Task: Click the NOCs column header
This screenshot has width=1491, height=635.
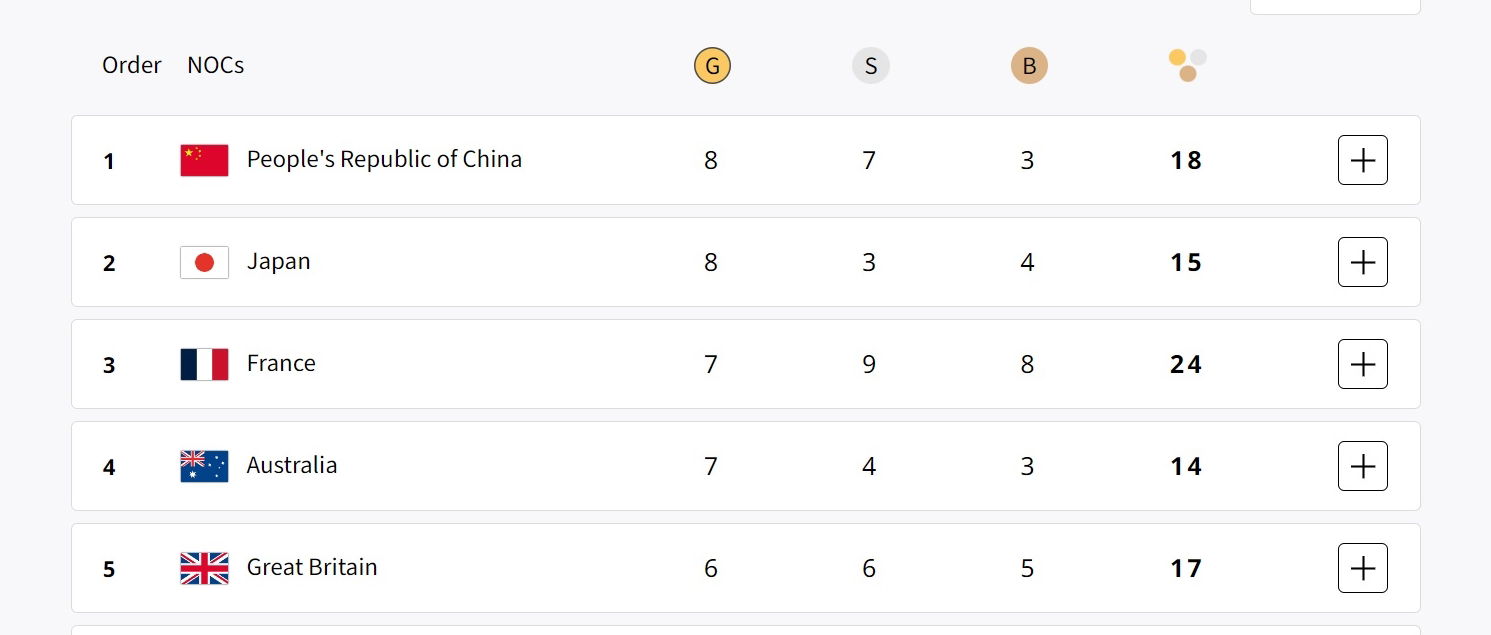Action: pos(215,65)
